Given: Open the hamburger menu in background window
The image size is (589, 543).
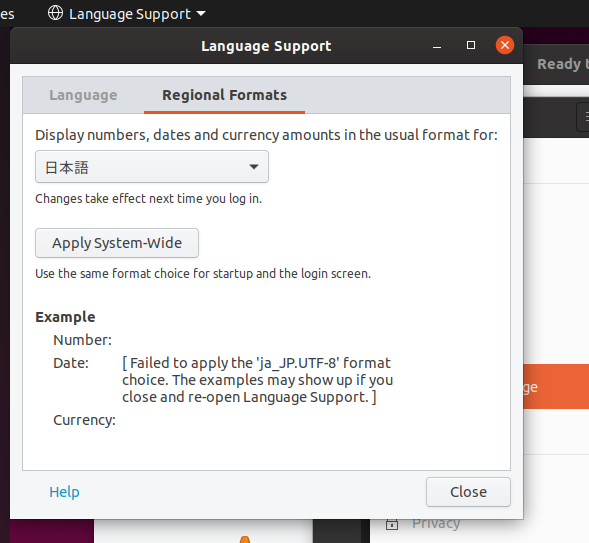Looking at the screenshot, I should pos(584,117).
